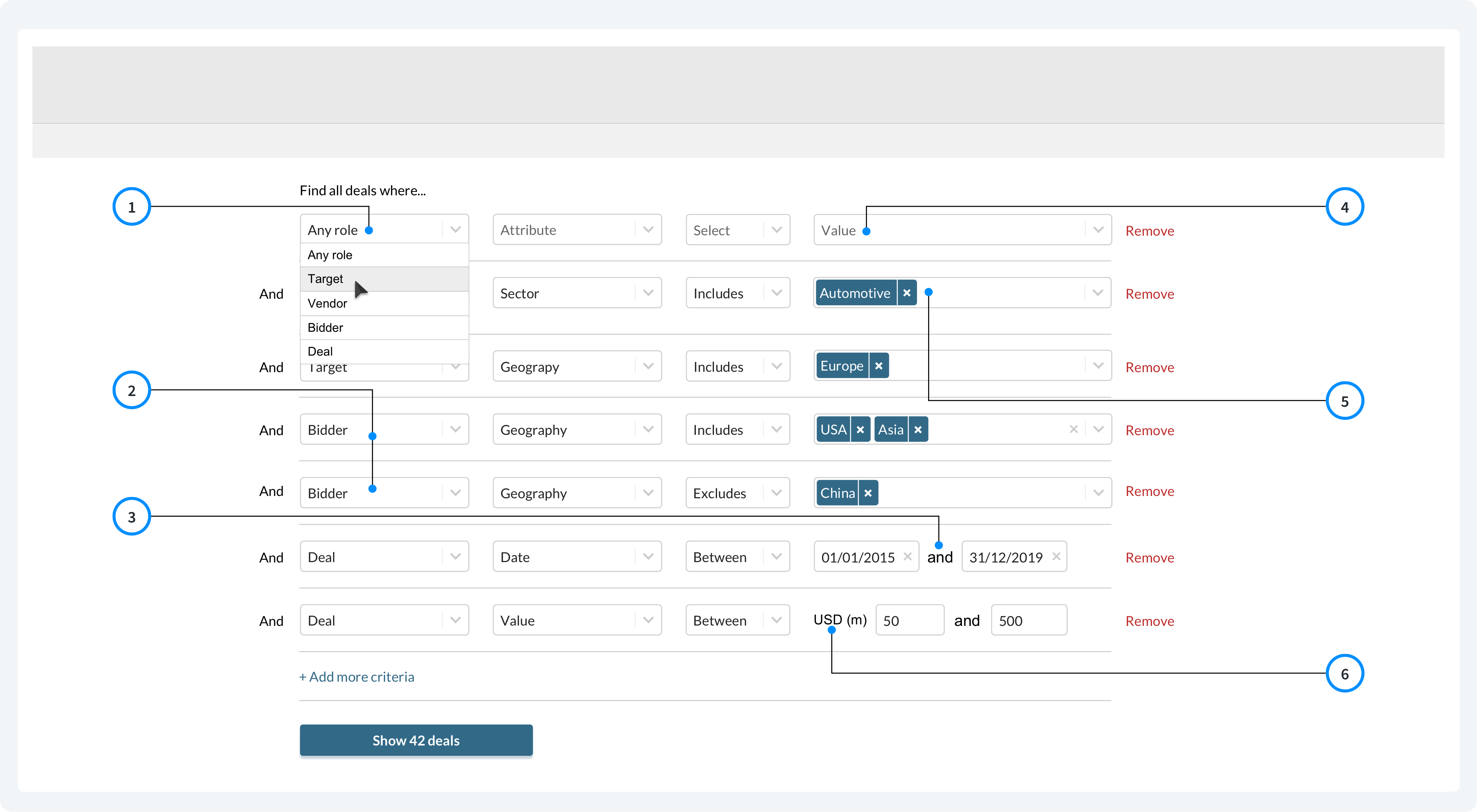Viewport: 1477px width, 812px height.
Task: Click the maximum value field containing 500
Action: 1029,621
